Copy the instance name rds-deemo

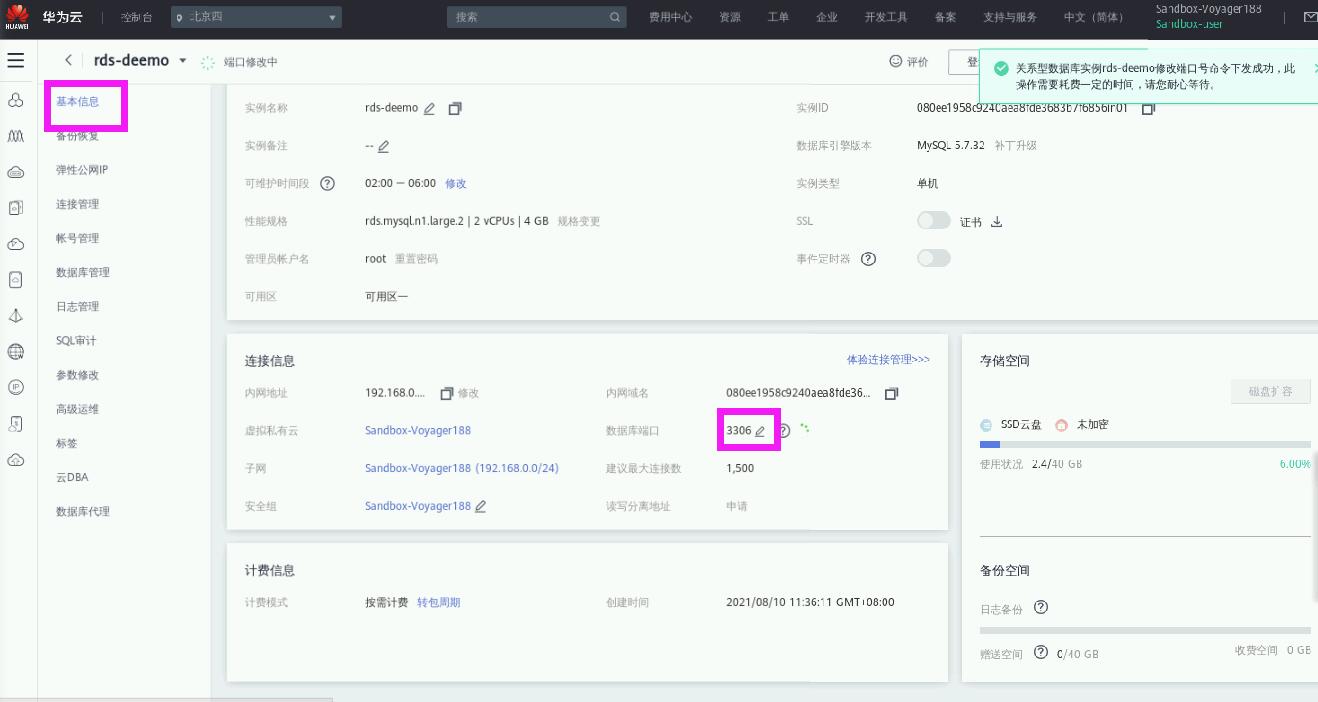click(x=455, y=108)
